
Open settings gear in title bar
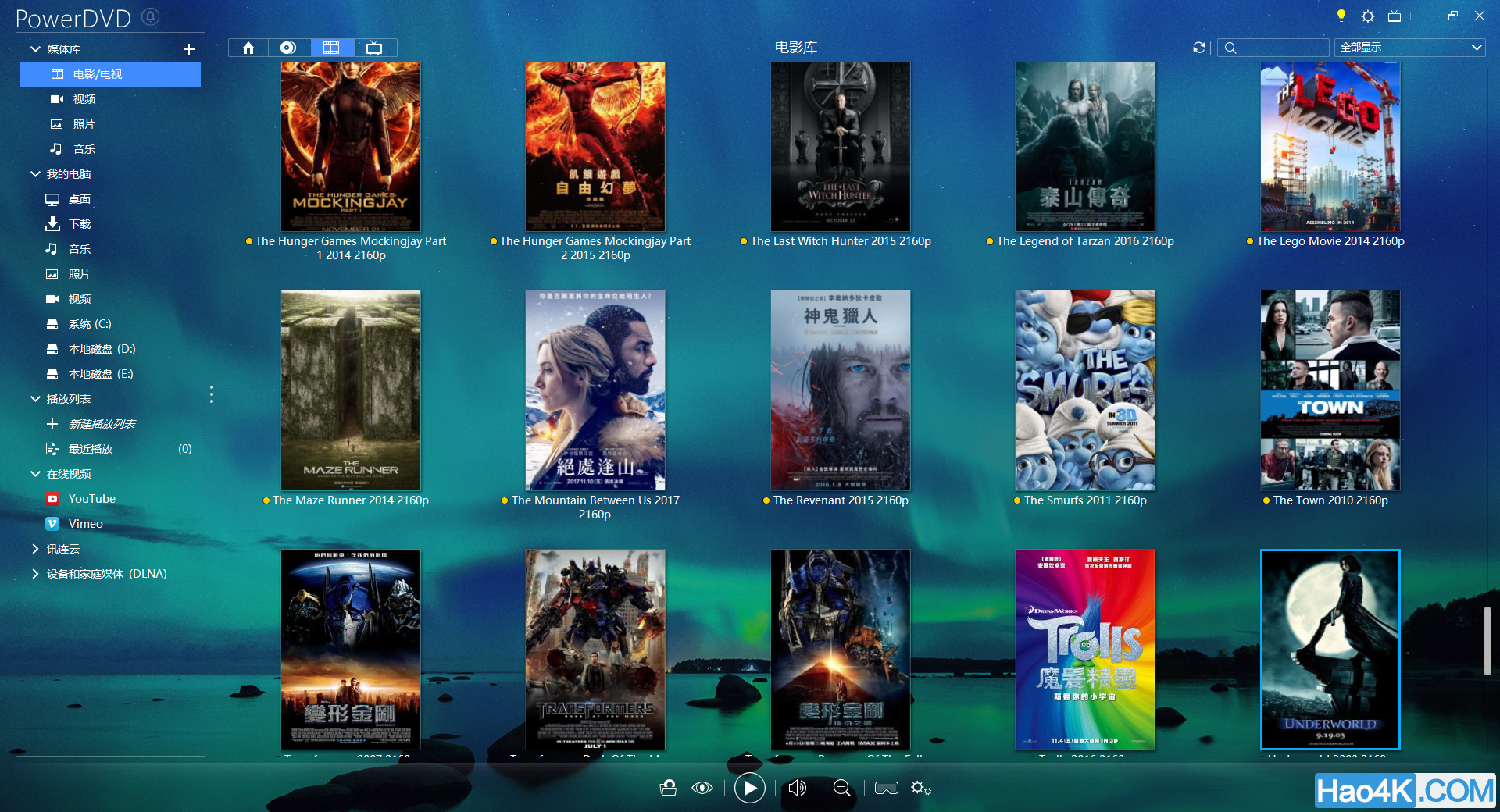(1368, 16)
